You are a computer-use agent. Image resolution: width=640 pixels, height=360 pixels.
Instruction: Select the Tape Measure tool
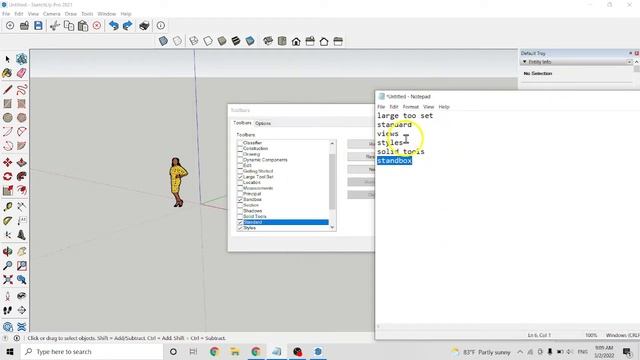[7, 207]
